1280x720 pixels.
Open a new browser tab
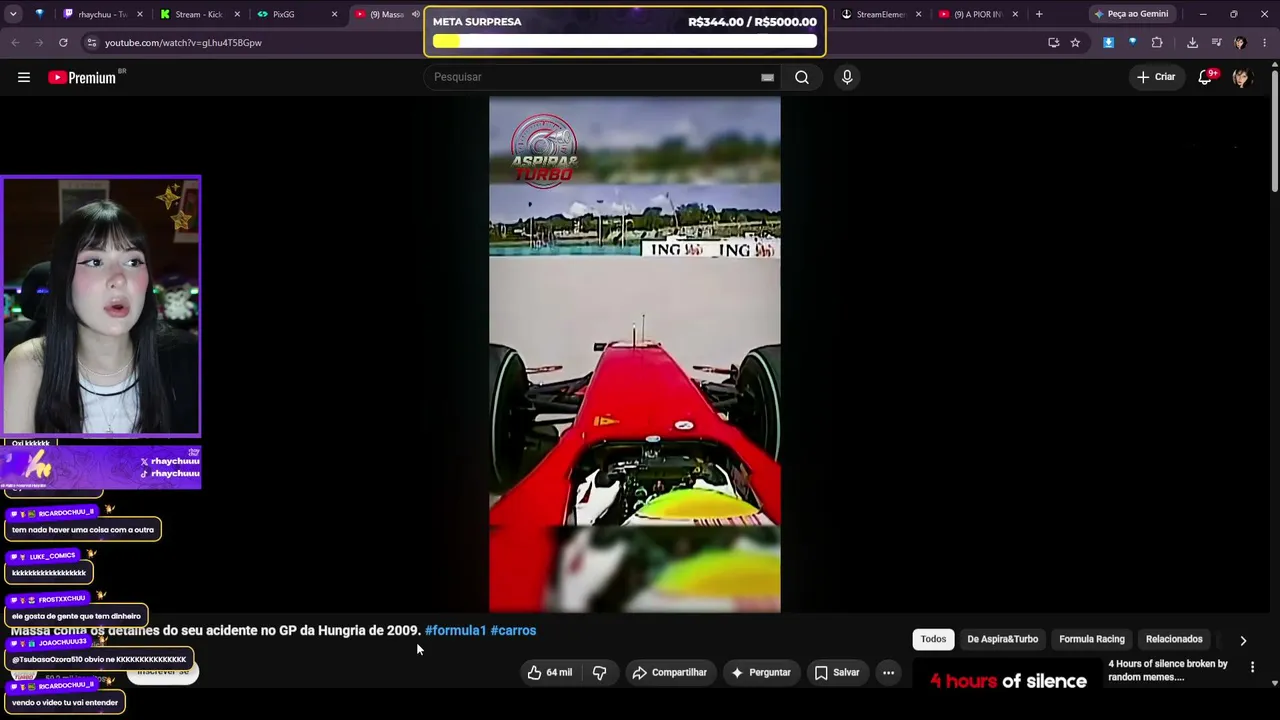pos(1039,14)
